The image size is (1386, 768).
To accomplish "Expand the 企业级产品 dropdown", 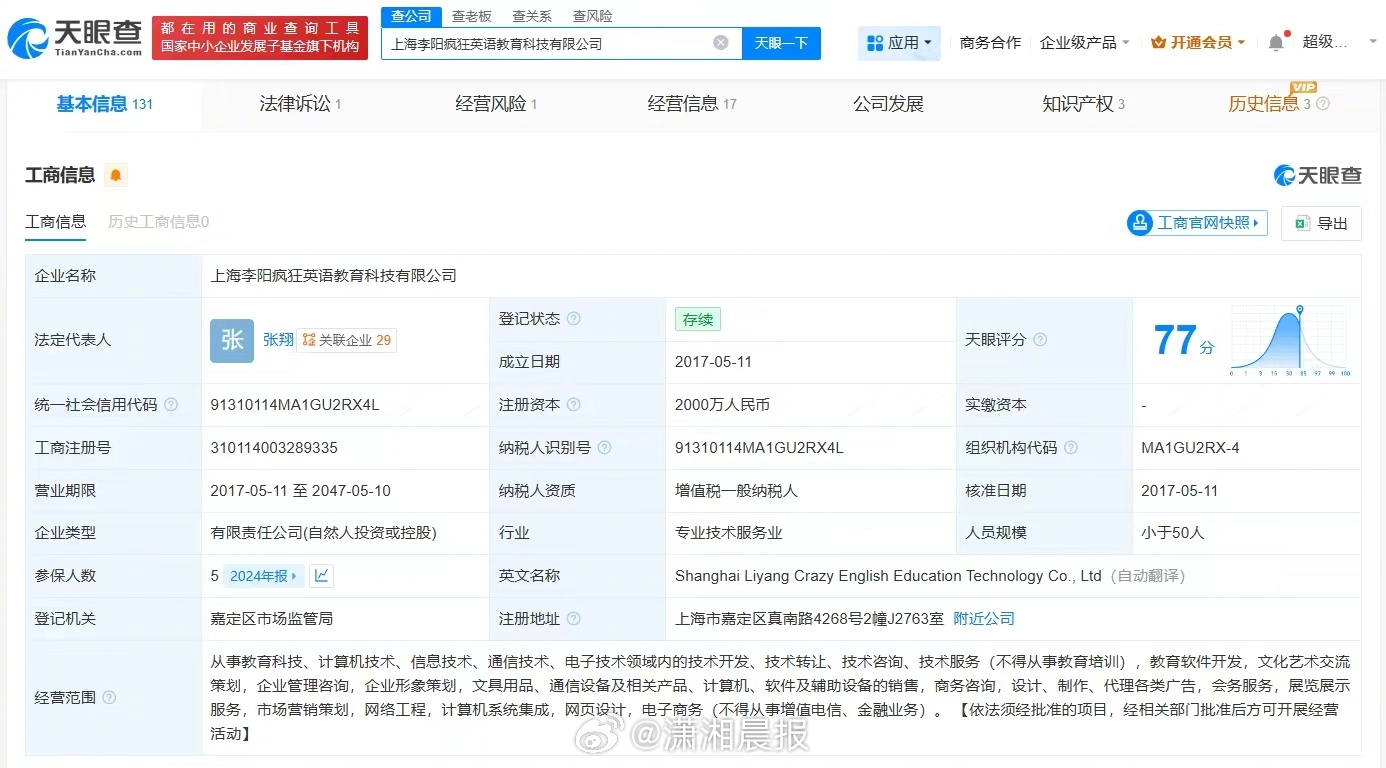I will [x=1084, y=43].
